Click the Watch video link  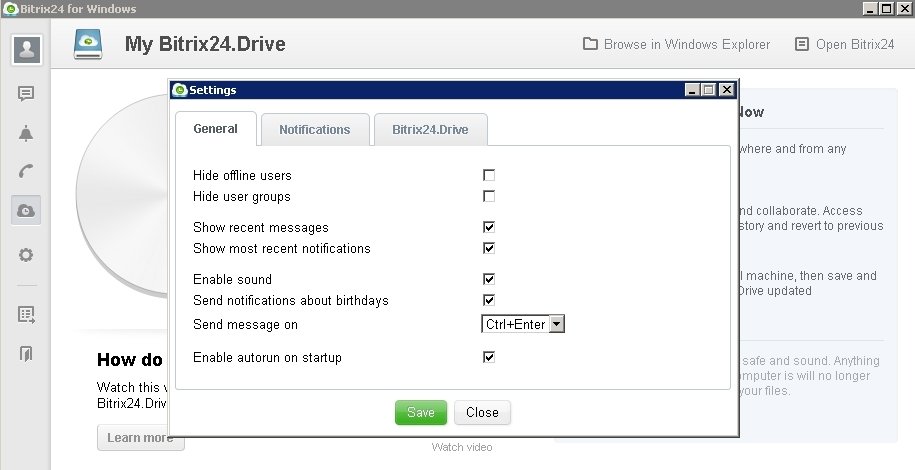462,447
